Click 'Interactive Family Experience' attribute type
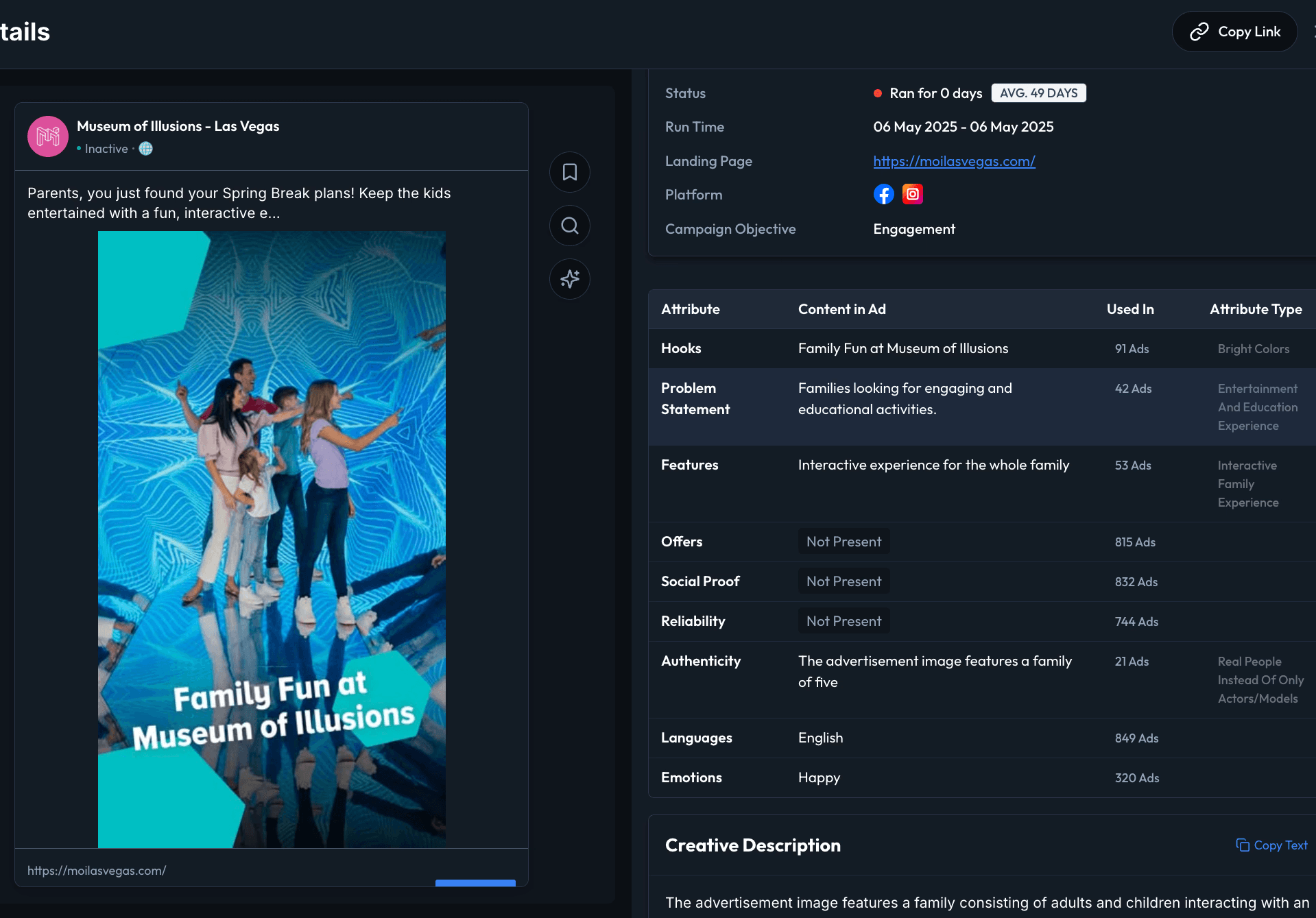The image size is (1316, 918). (1248, 484)
